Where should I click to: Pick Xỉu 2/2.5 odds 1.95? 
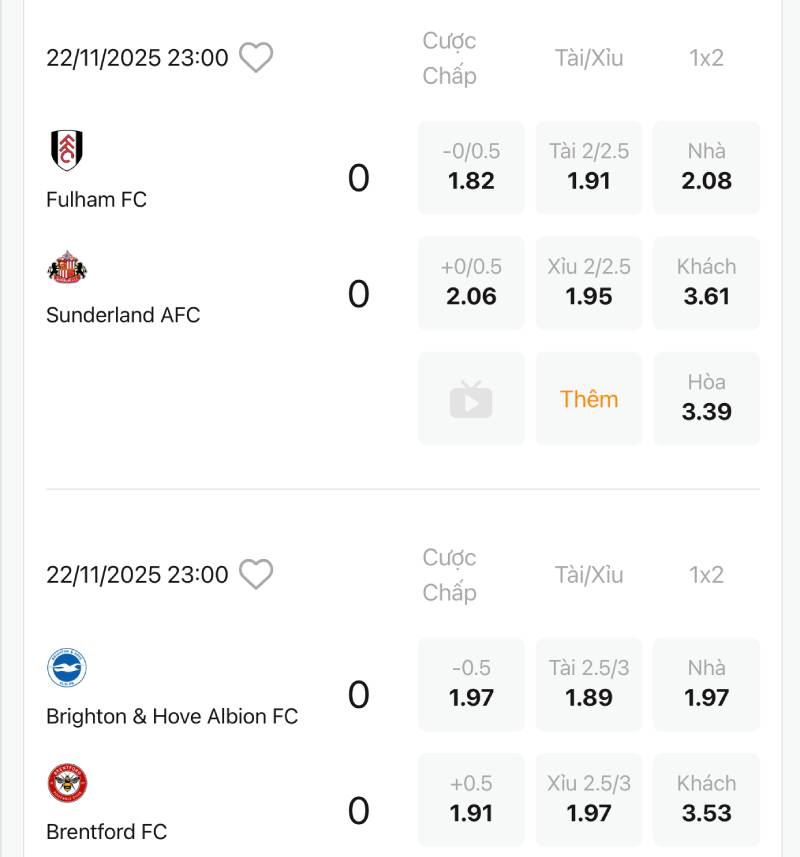click(x=589, y=283)
